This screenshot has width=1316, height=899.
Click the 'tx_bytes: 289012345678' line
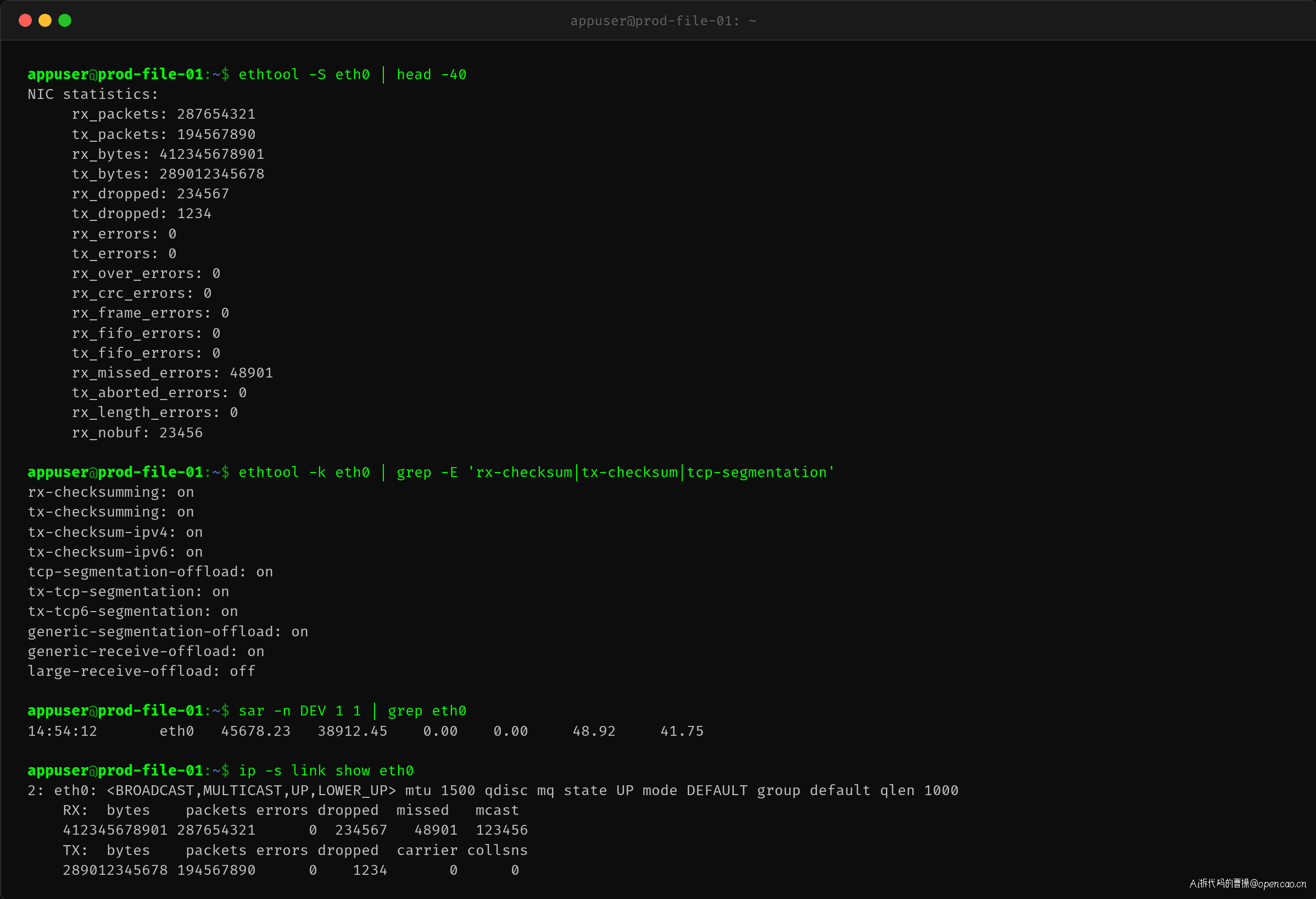[x=168, y=174]
